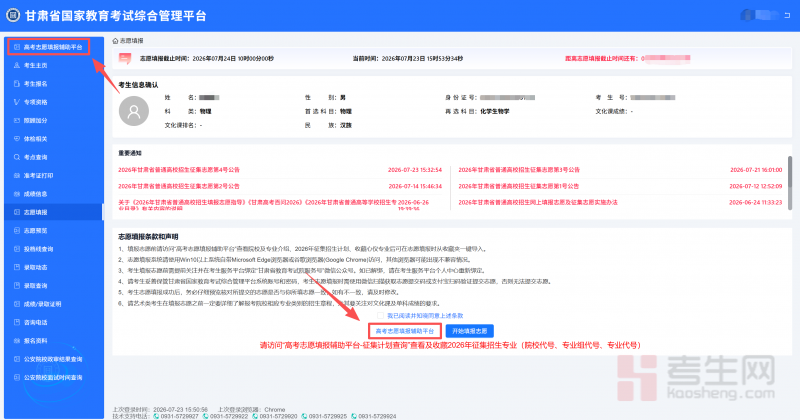Click the gray candidate avatar placeholder
800x420 pixels.
(134, 111)
